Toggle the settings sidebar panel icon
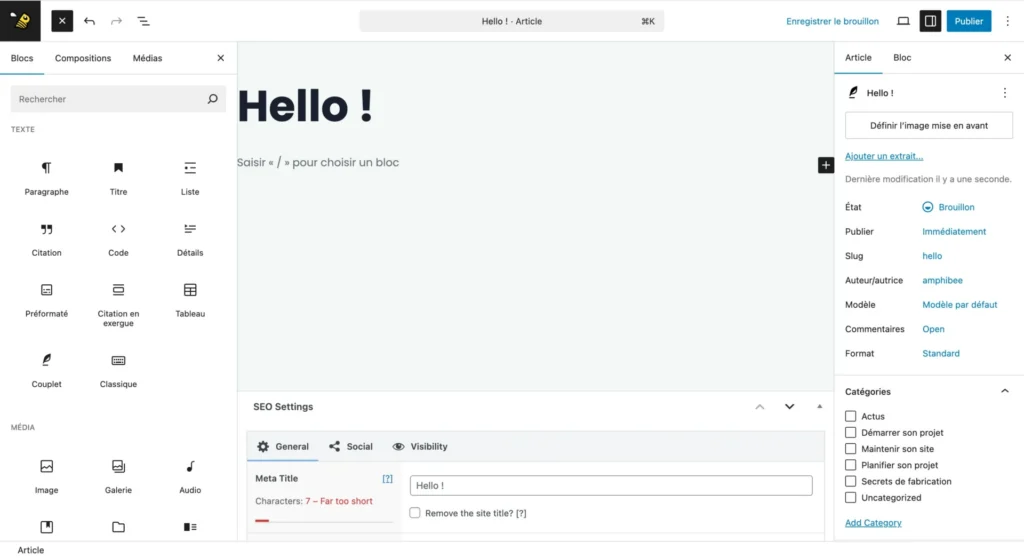Screen dimensions: 1024x558 point(931,21)
